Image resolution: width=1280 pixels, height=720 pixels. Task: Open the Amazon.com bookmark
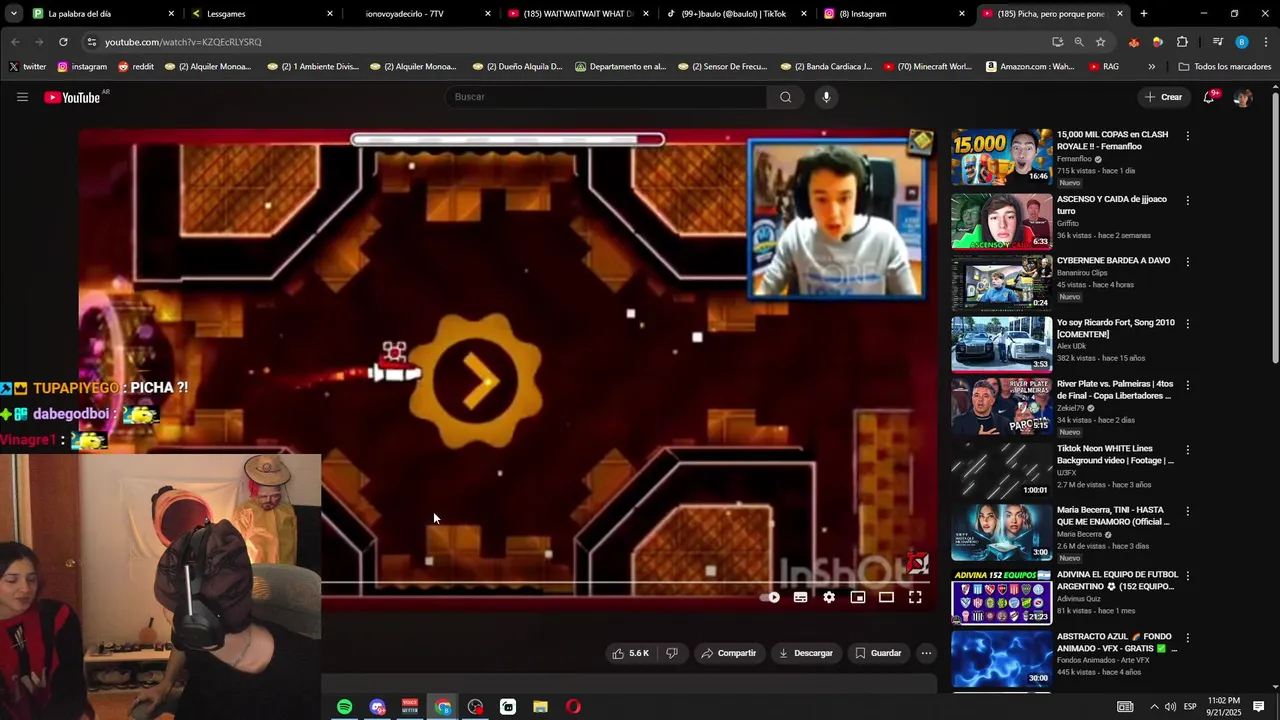pos(1030,67)
